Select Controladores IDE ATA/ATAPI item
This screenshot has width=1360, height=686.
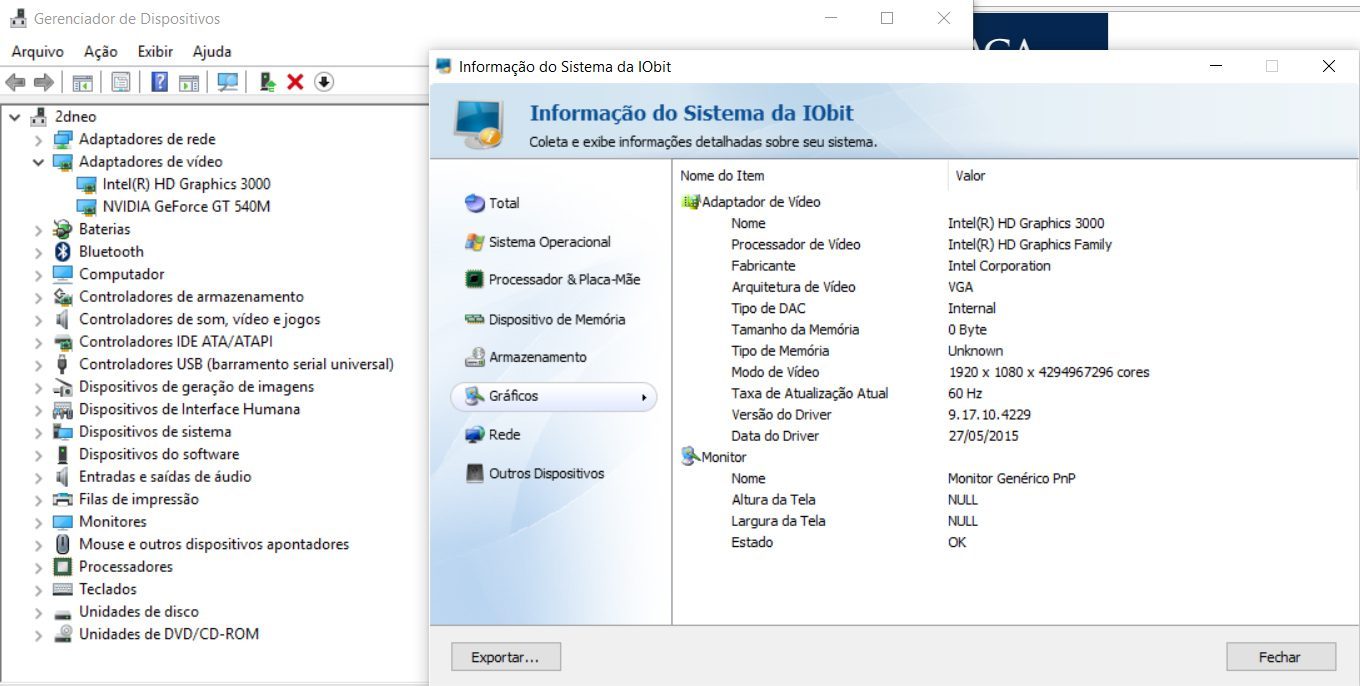coord(176,342)
